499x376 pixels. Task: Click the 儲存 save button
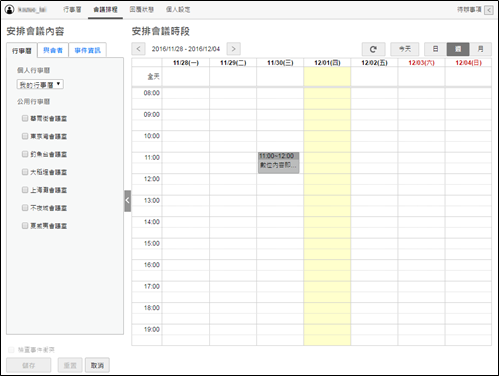click(29, 365)
